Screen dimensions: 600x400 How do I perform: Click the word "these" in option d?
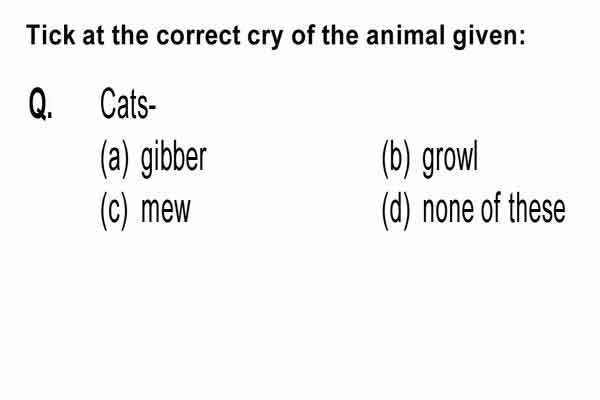pyautogui.click(x=537, y=209)
